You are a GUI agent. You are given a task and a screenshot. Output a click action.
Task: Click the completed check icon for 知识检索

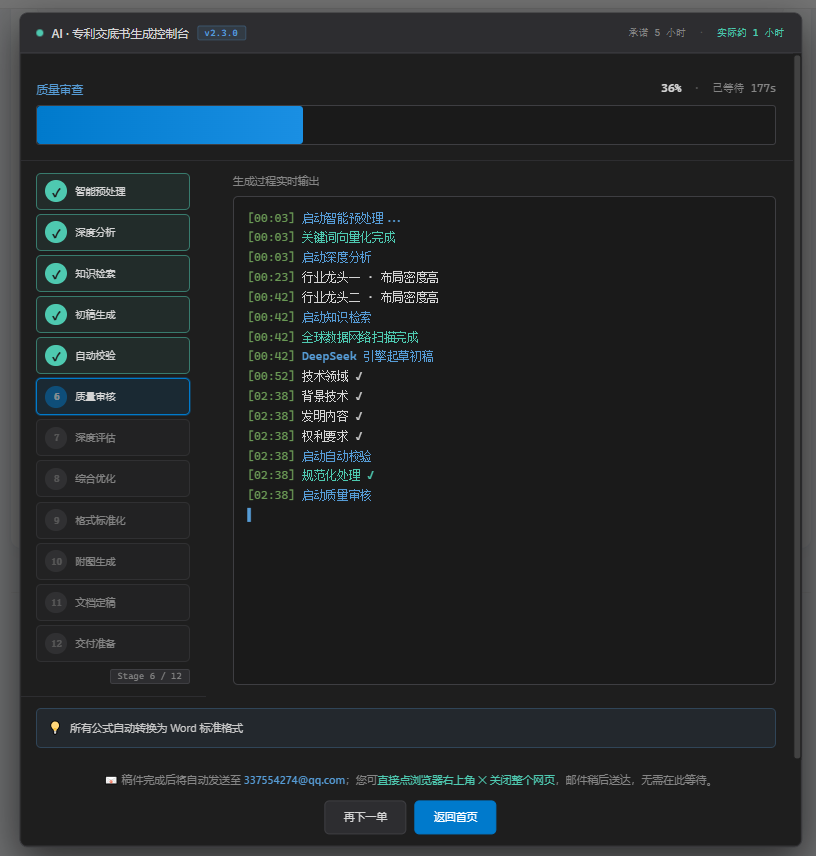click(x=56, y=274)
